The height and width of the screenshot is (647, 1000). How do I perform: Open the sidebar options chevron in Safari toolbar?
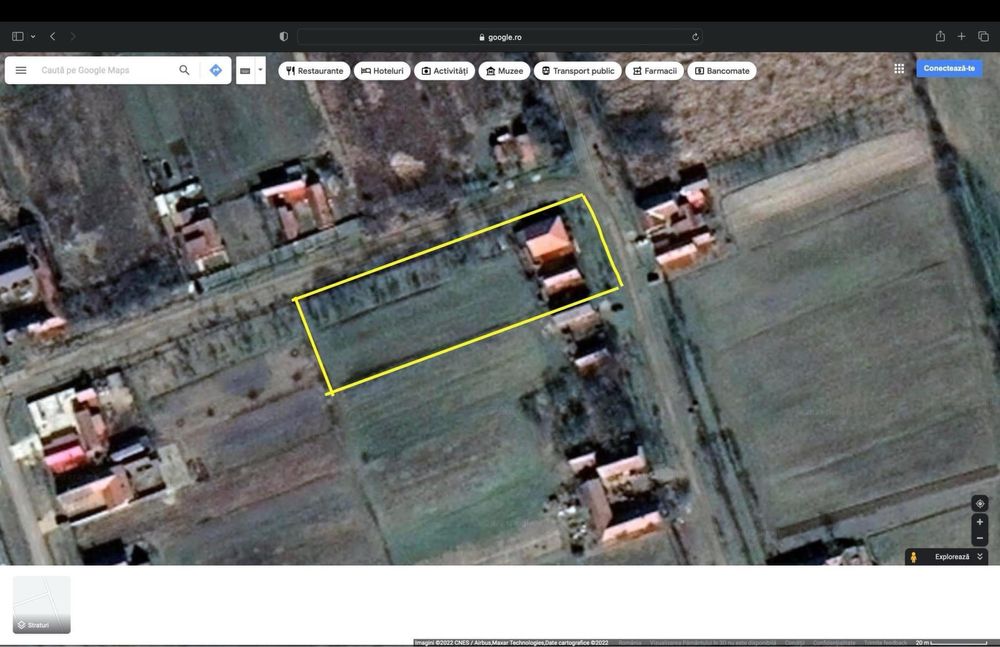(x=33, y=36)
